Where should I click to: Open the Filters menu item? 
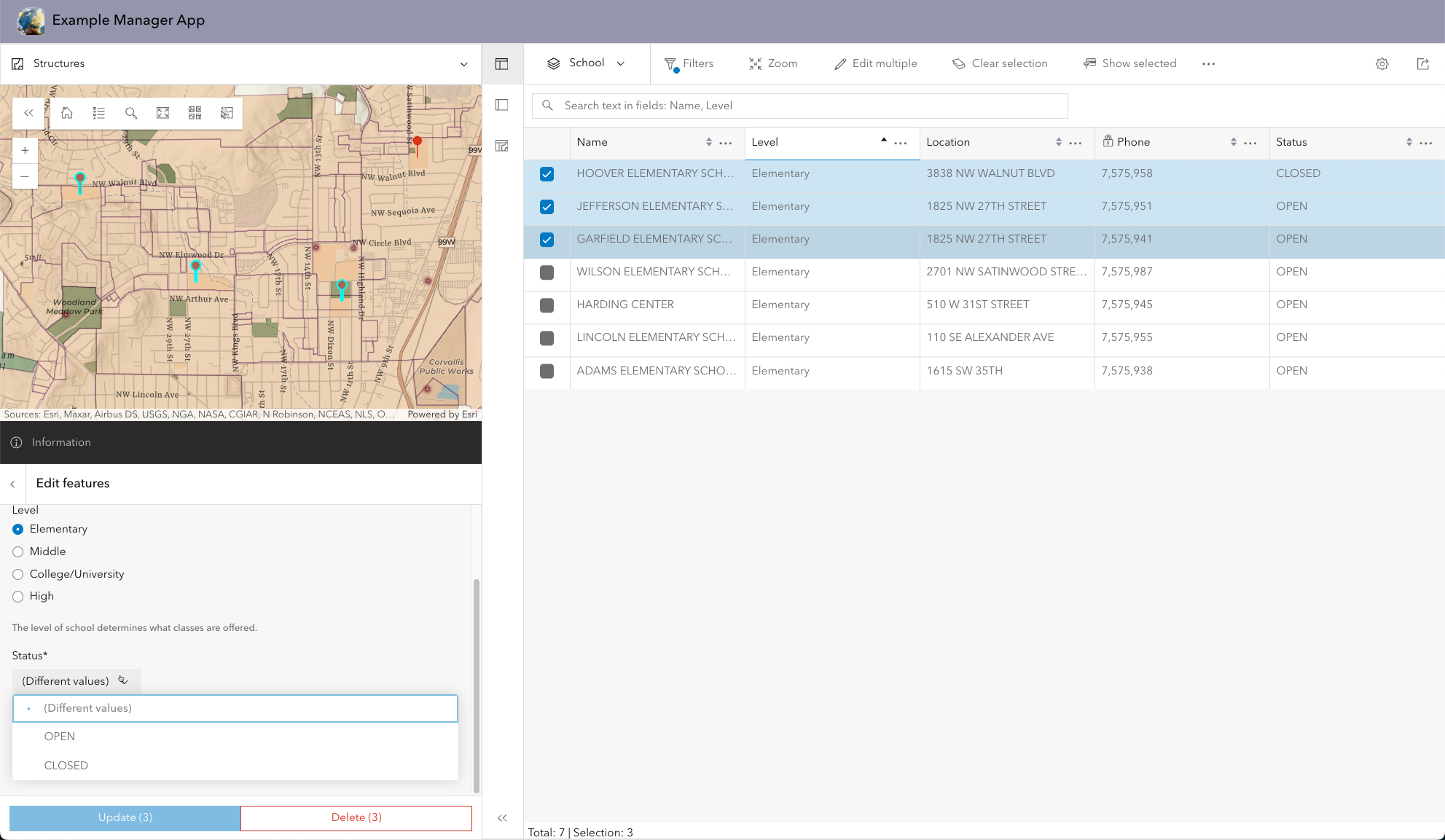[689, 63]
